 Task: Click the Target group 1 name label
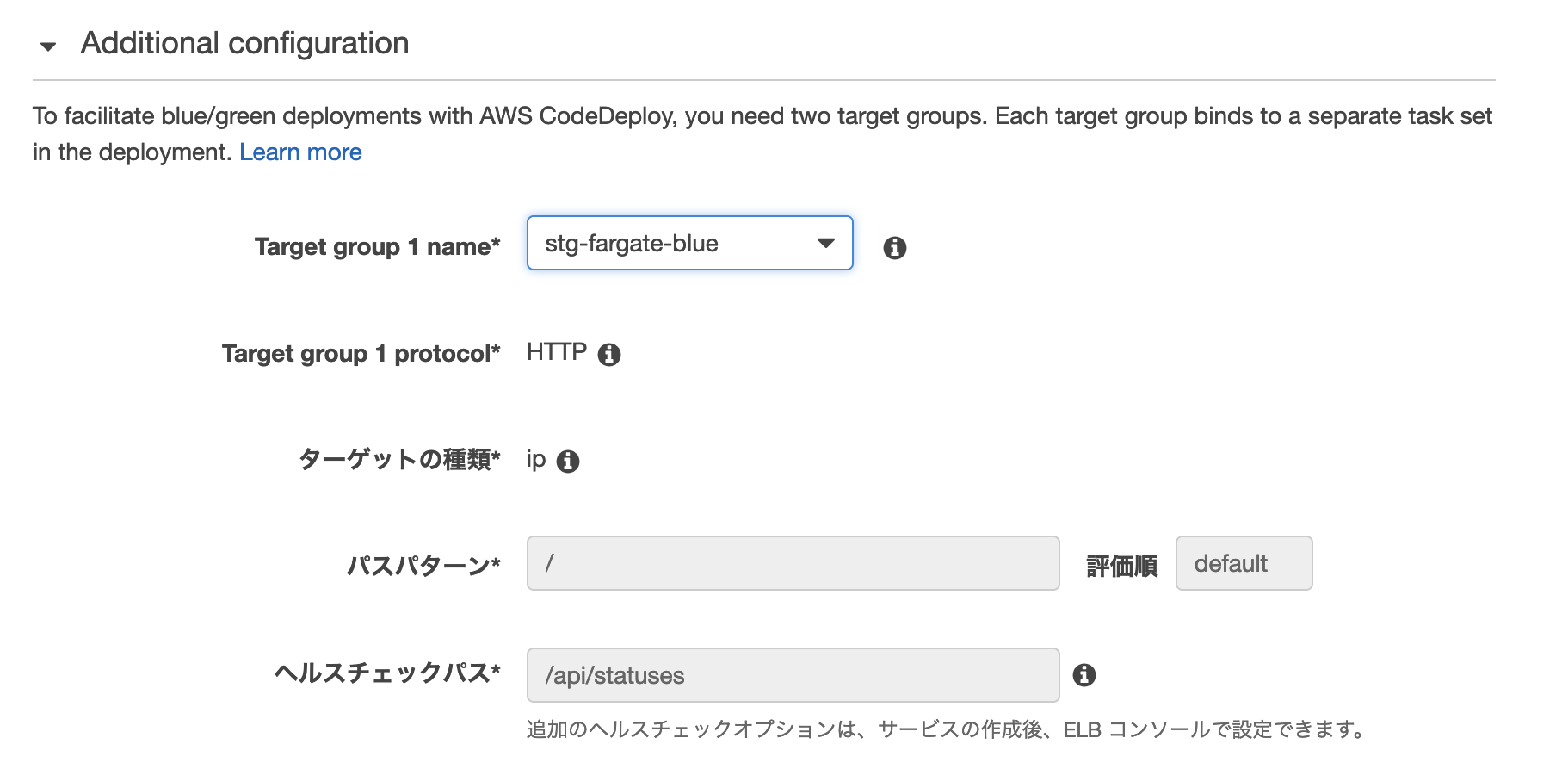(x=377, y=247)
